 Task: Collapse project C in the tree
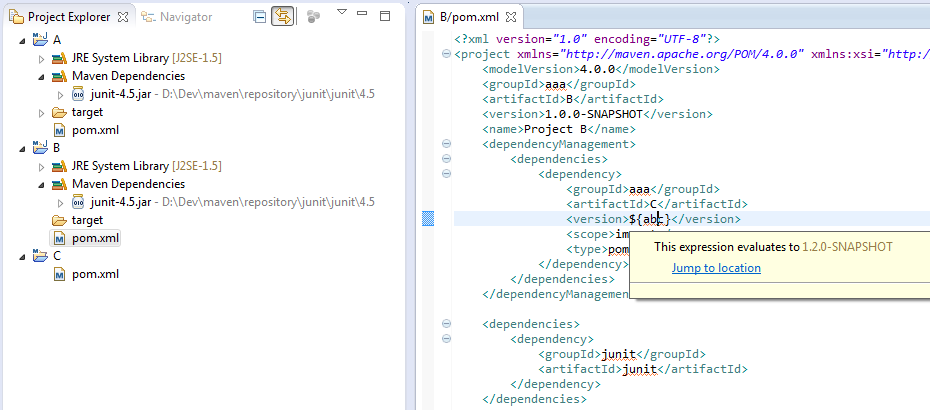coord(23,256)
